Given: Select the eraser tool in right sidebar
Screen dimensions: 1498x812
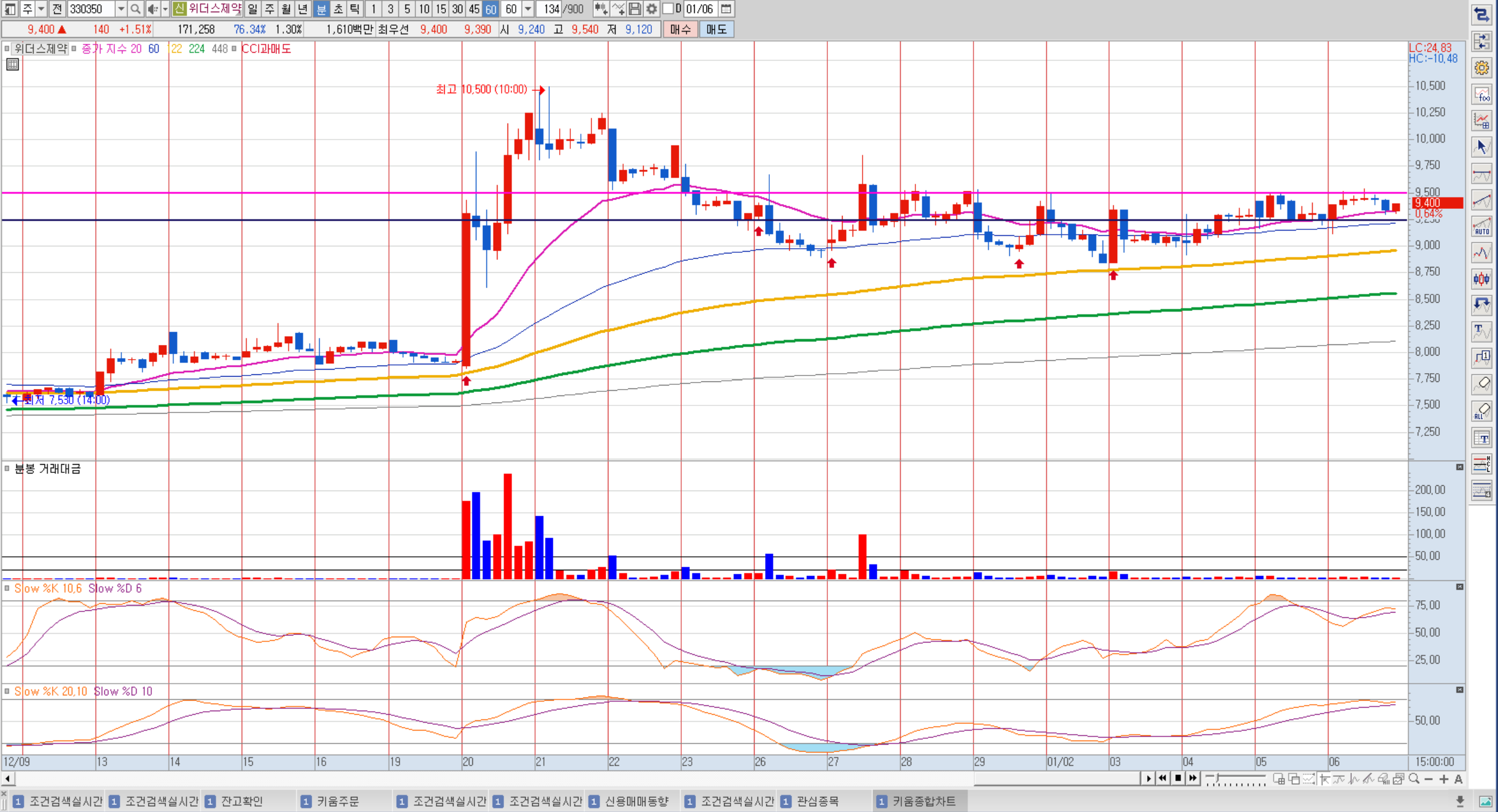Looking at the screenshot, I should (1482, 384).
